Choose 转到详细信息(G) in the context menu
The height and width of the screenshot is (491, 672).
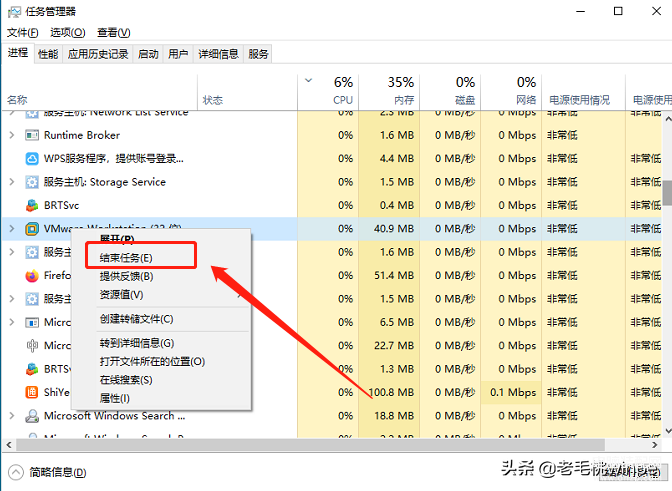(x=161, y=343)
